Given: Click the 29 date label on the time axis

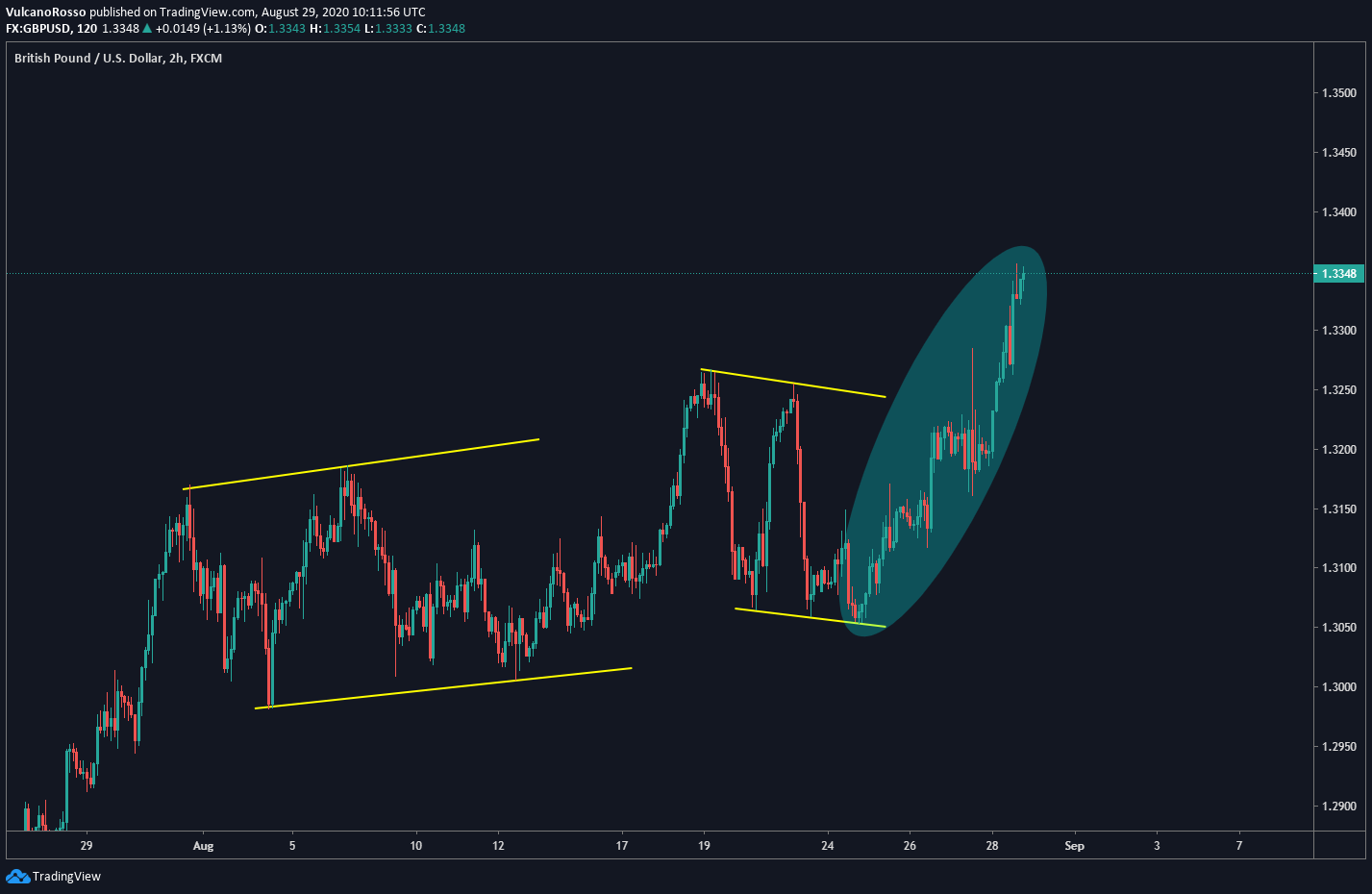Looking at the screenshot, I should click(87, 846).
